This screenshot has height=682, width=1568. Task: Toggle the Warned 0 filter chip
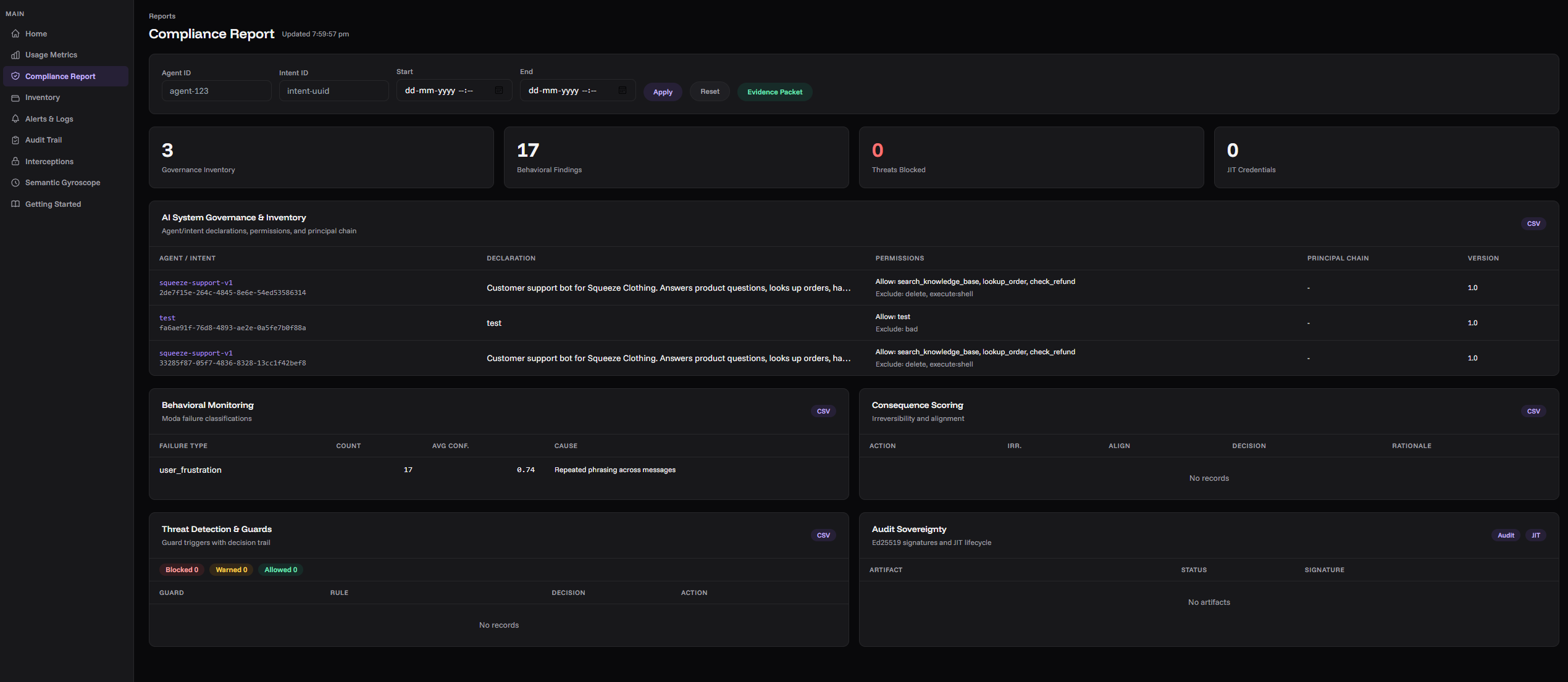coord(231,570)
